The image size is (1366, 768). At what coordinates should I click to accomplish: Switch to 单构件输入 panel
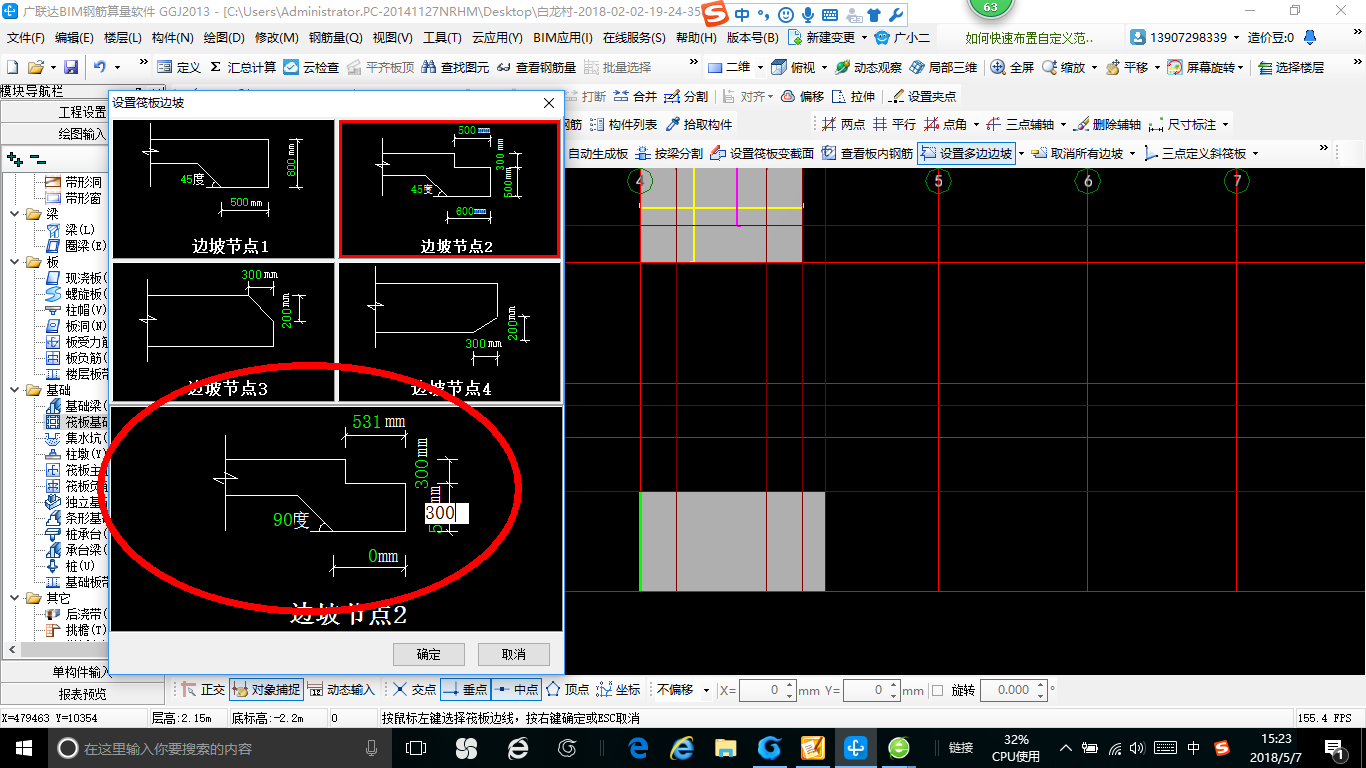pyautogui.click(x=83, y=671)
